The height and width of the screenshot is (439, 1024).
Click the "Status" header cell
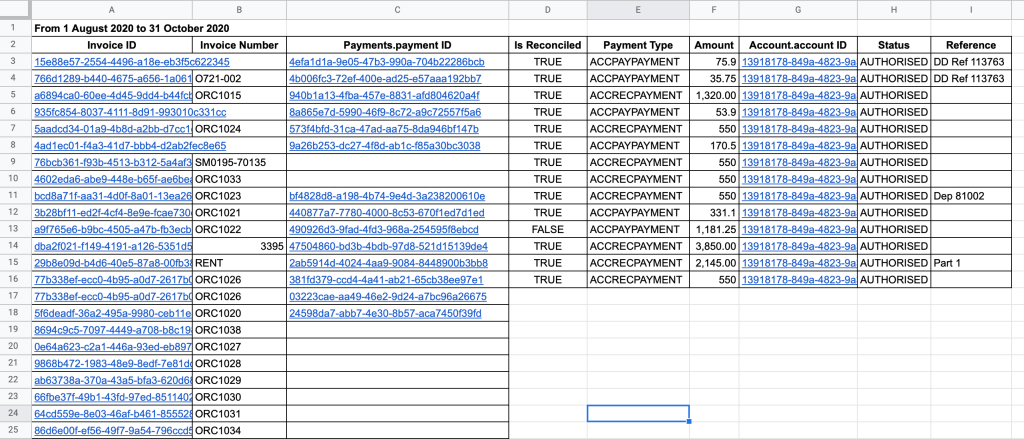coord(894,45)
